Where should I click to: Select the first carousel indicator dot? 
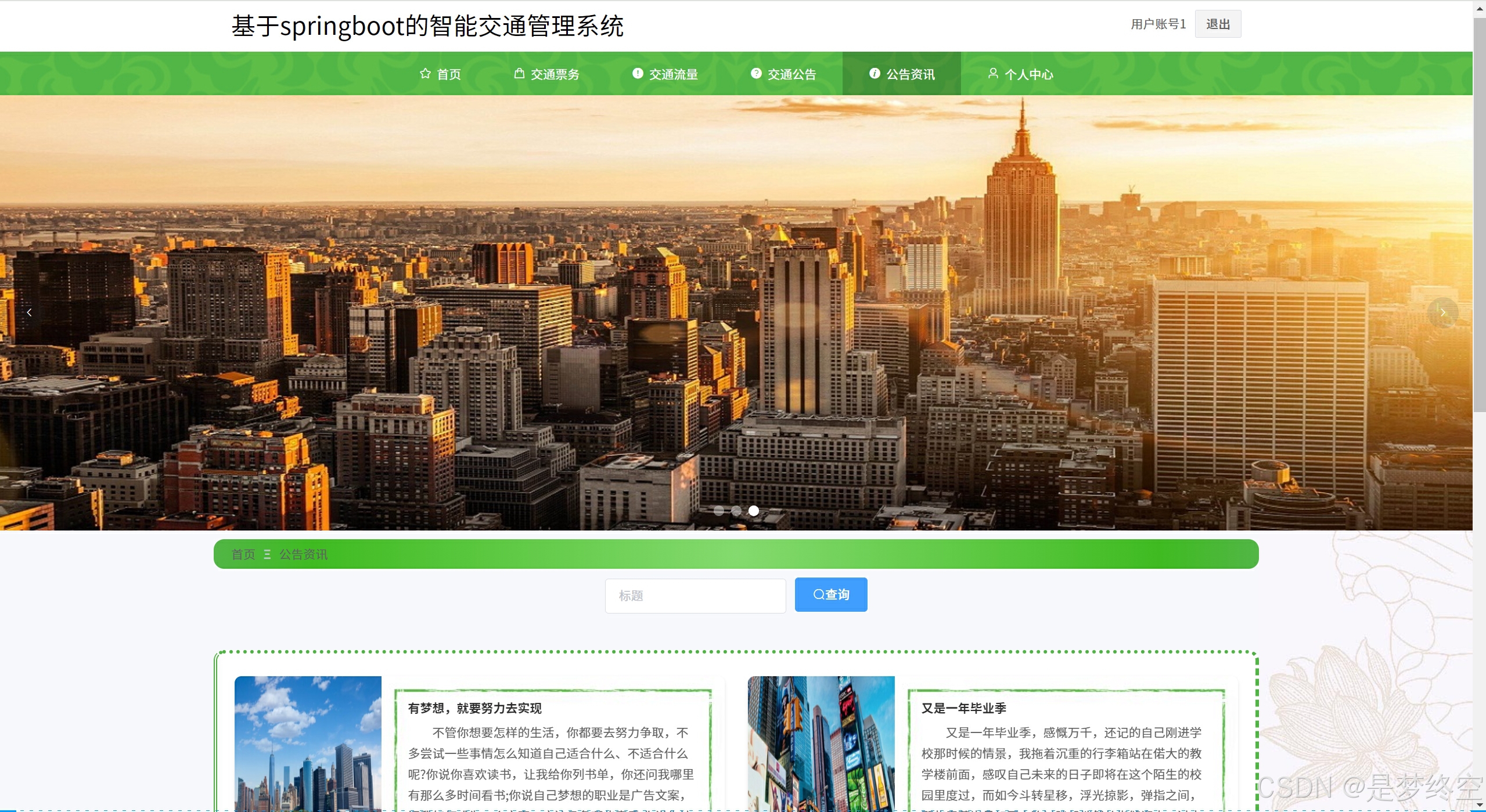pos(719,511)
